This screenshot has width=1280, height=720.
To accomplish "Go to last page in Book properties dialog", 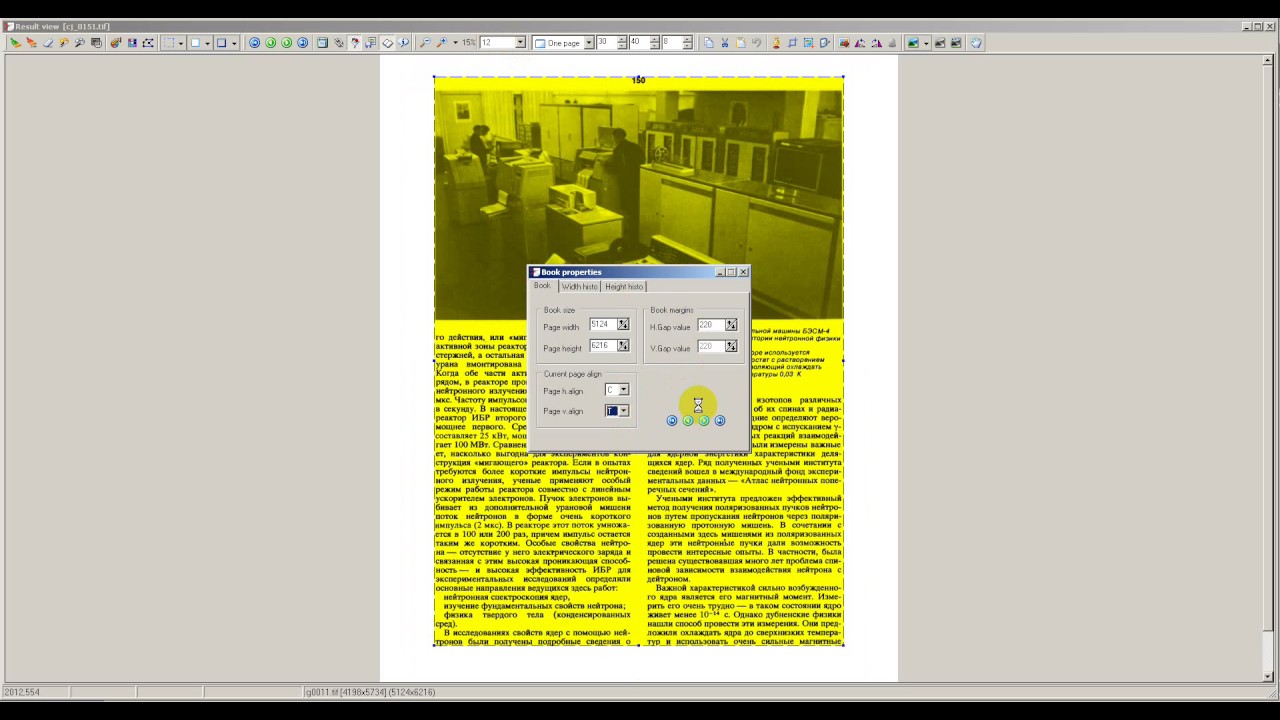I will click(720, 421).
